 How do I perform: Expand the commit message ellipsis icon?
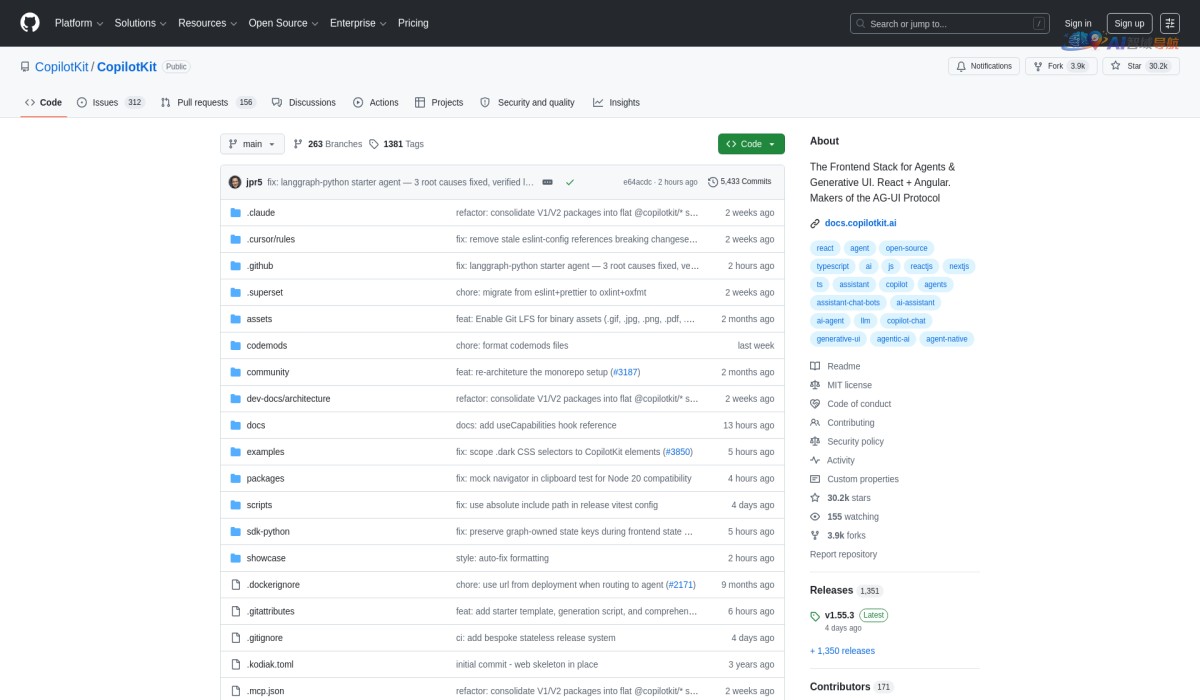[x=547, y=182]
